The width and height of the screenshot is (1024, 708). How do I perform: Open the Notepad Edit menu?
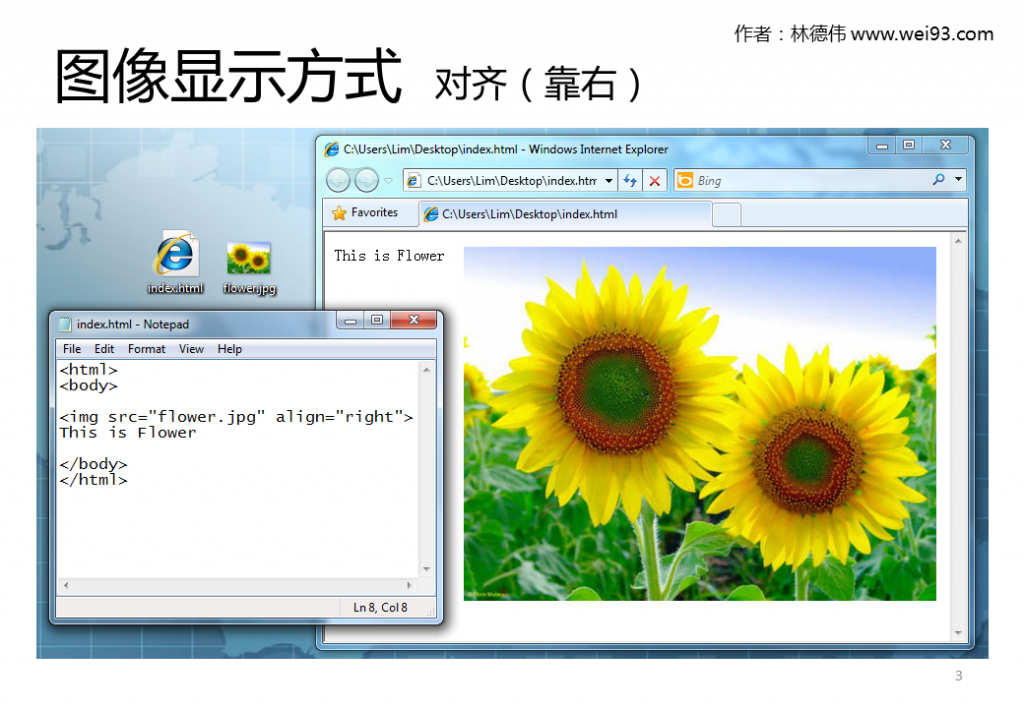[x=104, y=349]
